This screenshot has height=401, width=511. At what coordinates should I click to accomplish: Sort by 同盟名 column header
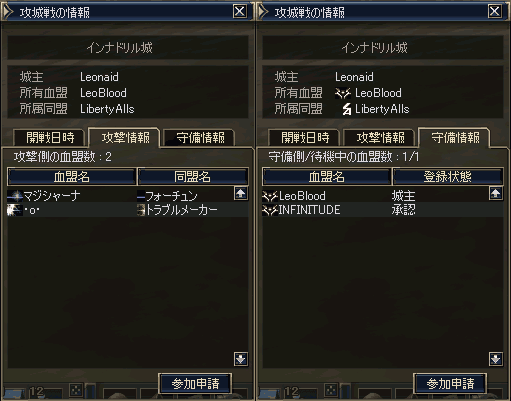pos(193,176)
